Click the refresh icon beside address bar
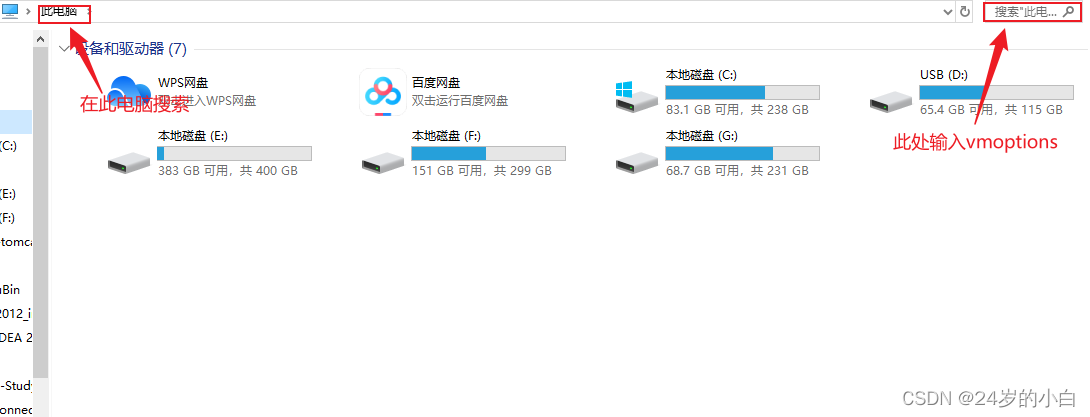This screenshot has width=1090, height=417. [x=964, y=12]
